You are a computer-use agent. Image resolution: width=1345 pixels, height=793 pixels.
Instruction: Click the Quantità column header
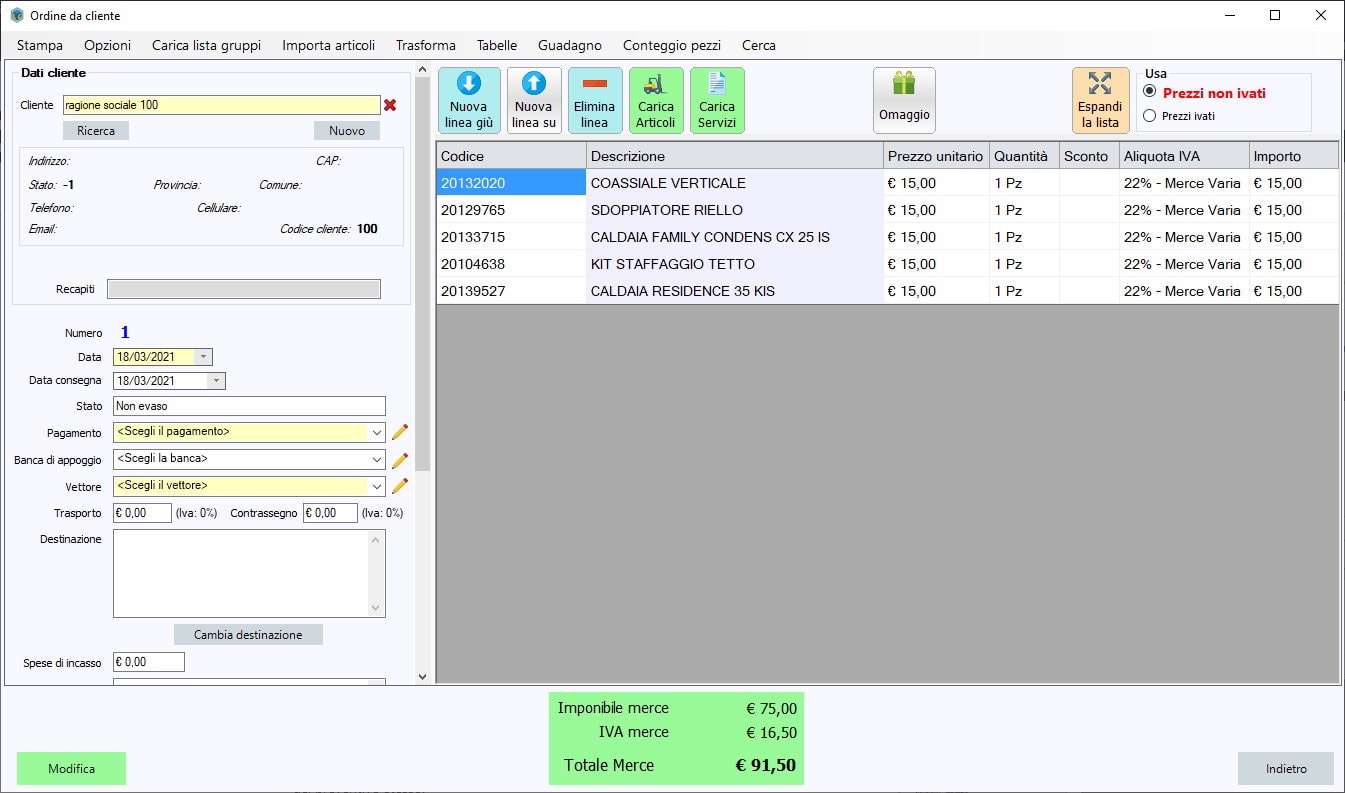(x=1024, y=156)
